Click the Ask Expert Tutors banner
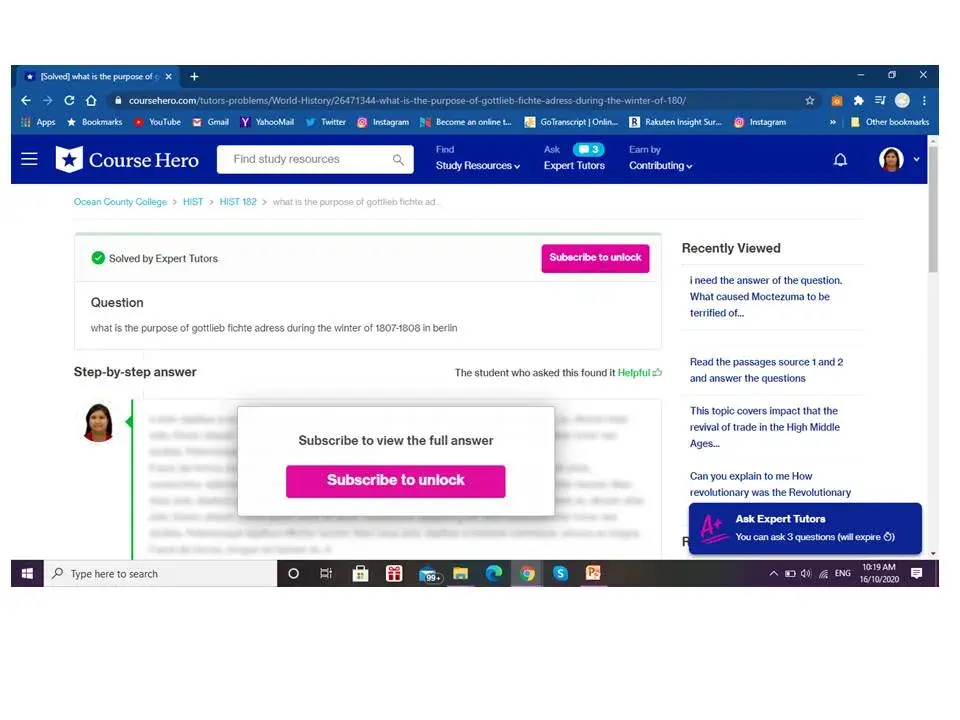This screenshot has width=960, height=720. [x=805, y=528]
